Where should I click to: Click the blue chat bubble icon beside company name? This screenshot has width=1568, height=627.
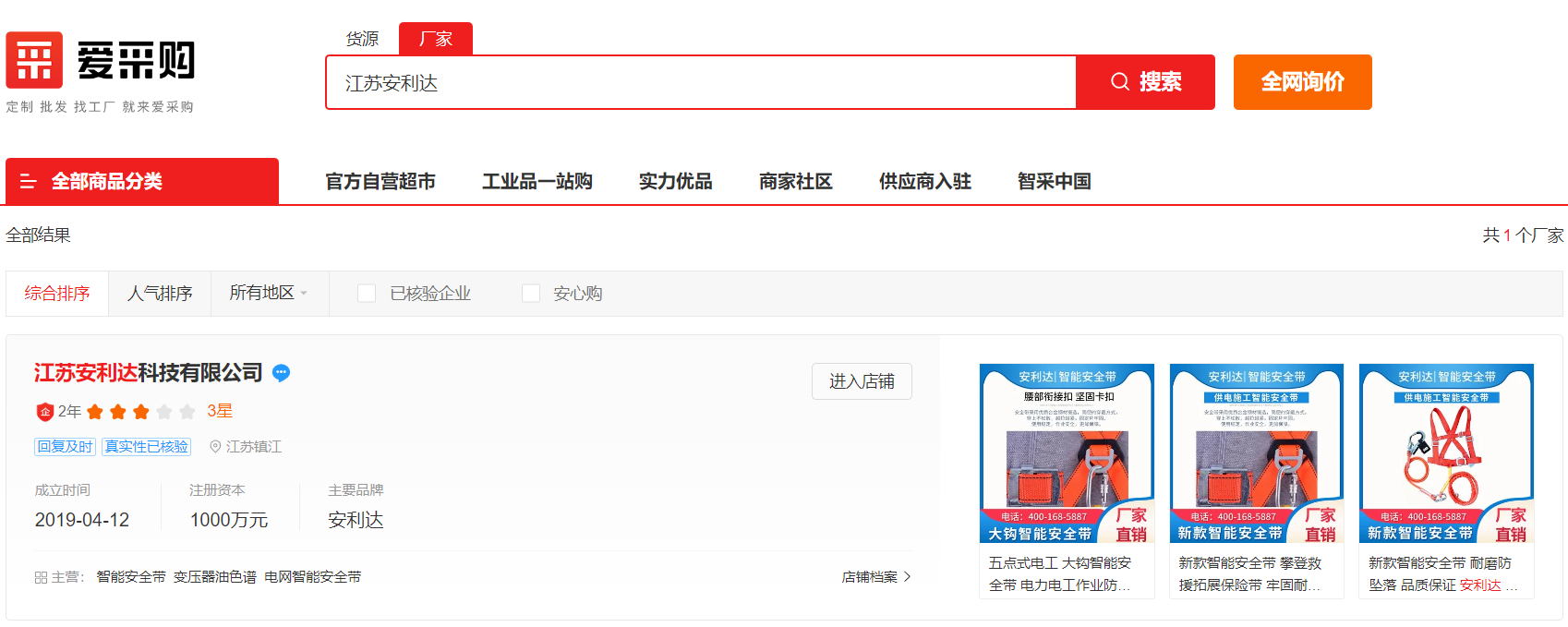point(282,373)
